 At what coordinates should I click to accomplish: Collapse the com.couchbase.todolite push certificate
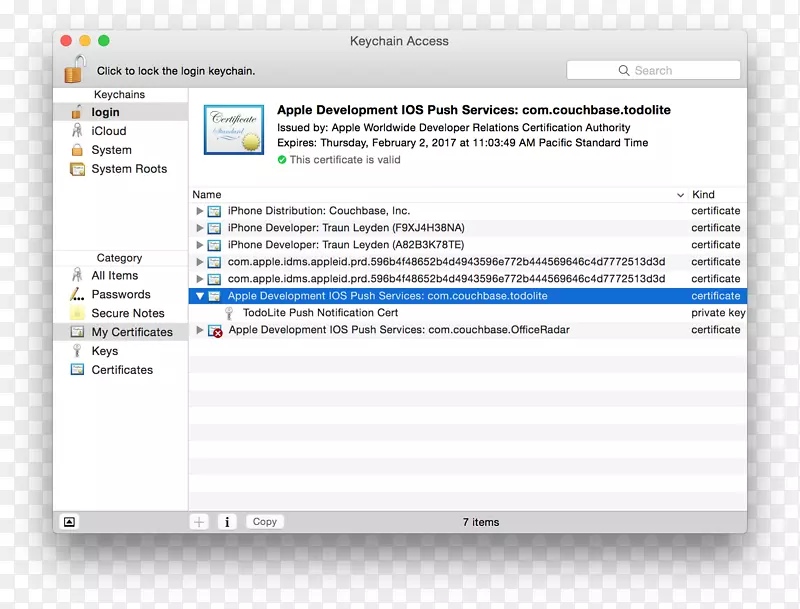coord(200,296)
